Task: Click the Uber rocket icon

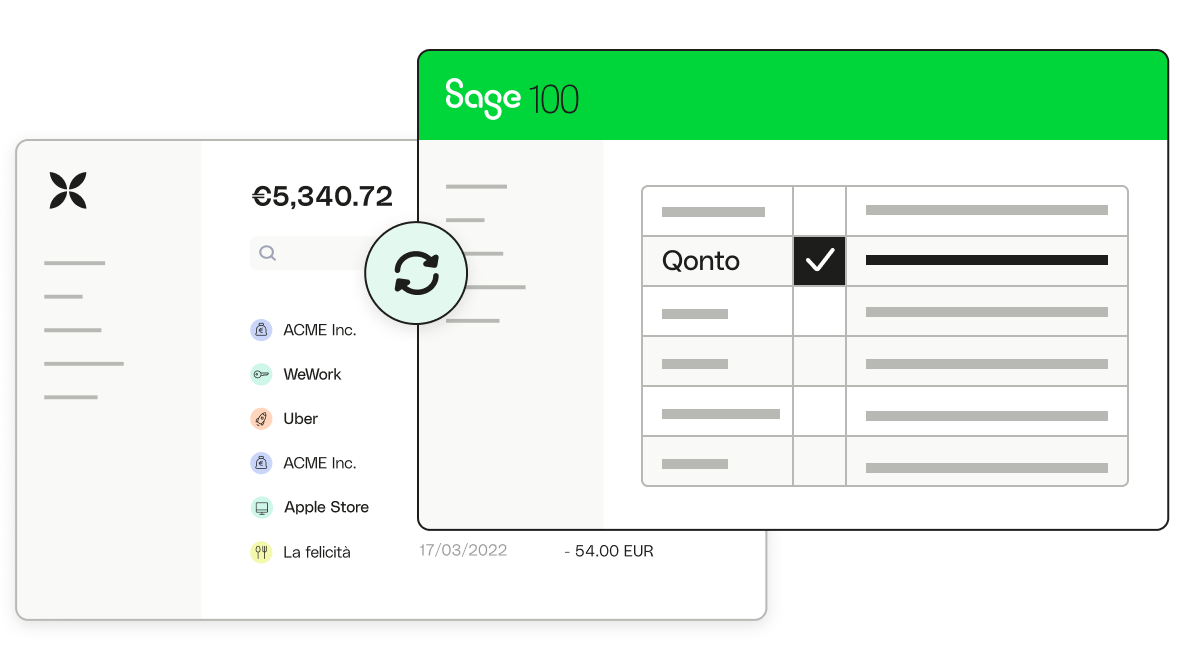Action: (x=261, y=418)
